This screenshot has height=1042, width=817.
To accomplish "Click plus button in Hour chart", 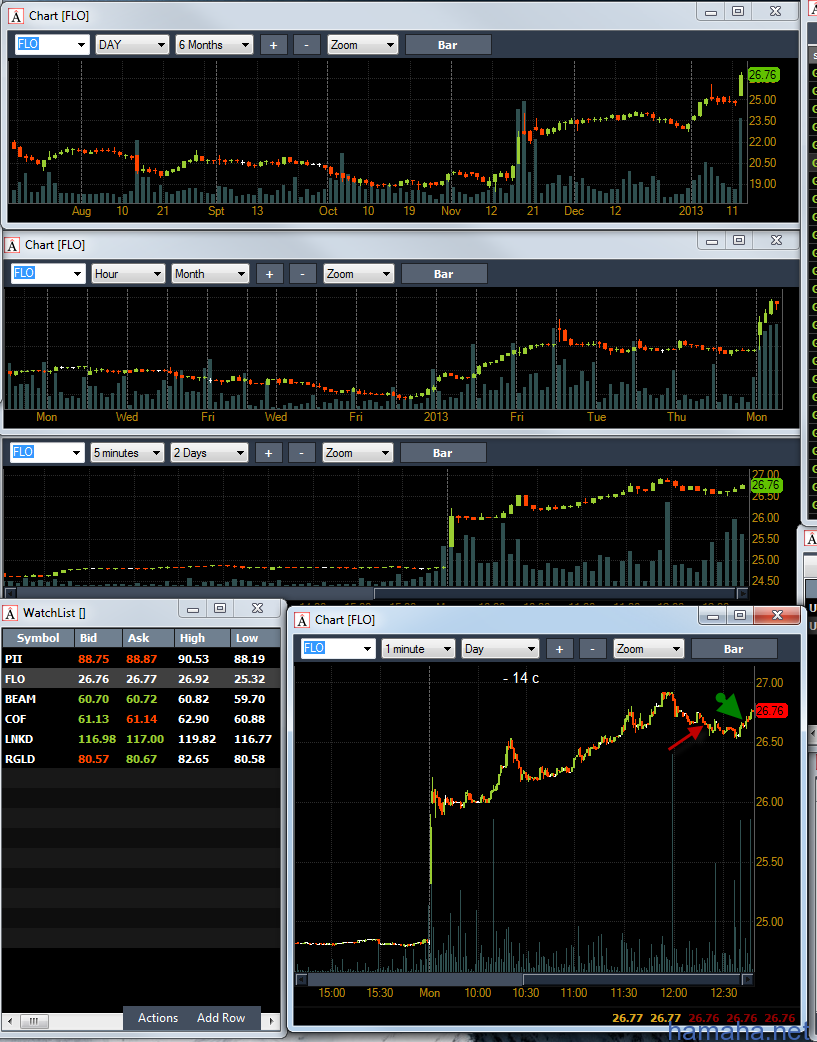I will tap(269, 274).
